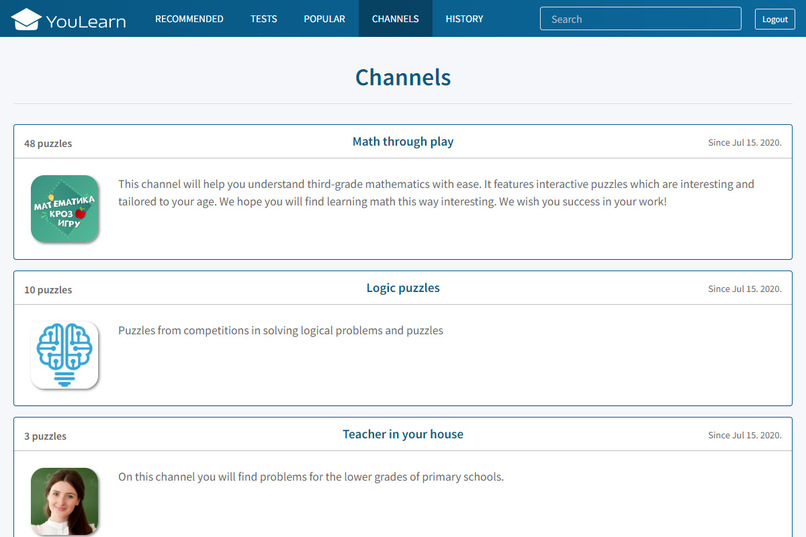Click the Search input field
Image resolution: width=806 pixels, height=537 pixels.
[x=640, y=19]
